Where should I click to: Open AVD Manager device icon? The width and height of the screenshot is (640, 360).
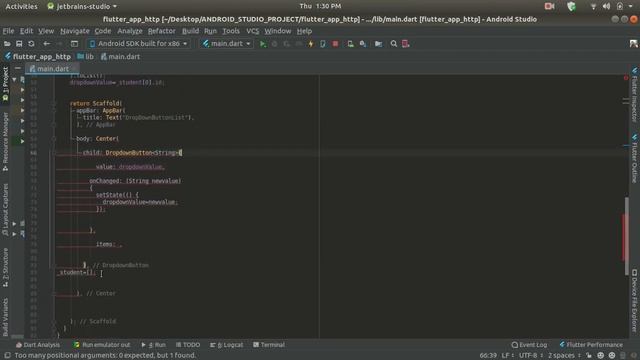350,44
